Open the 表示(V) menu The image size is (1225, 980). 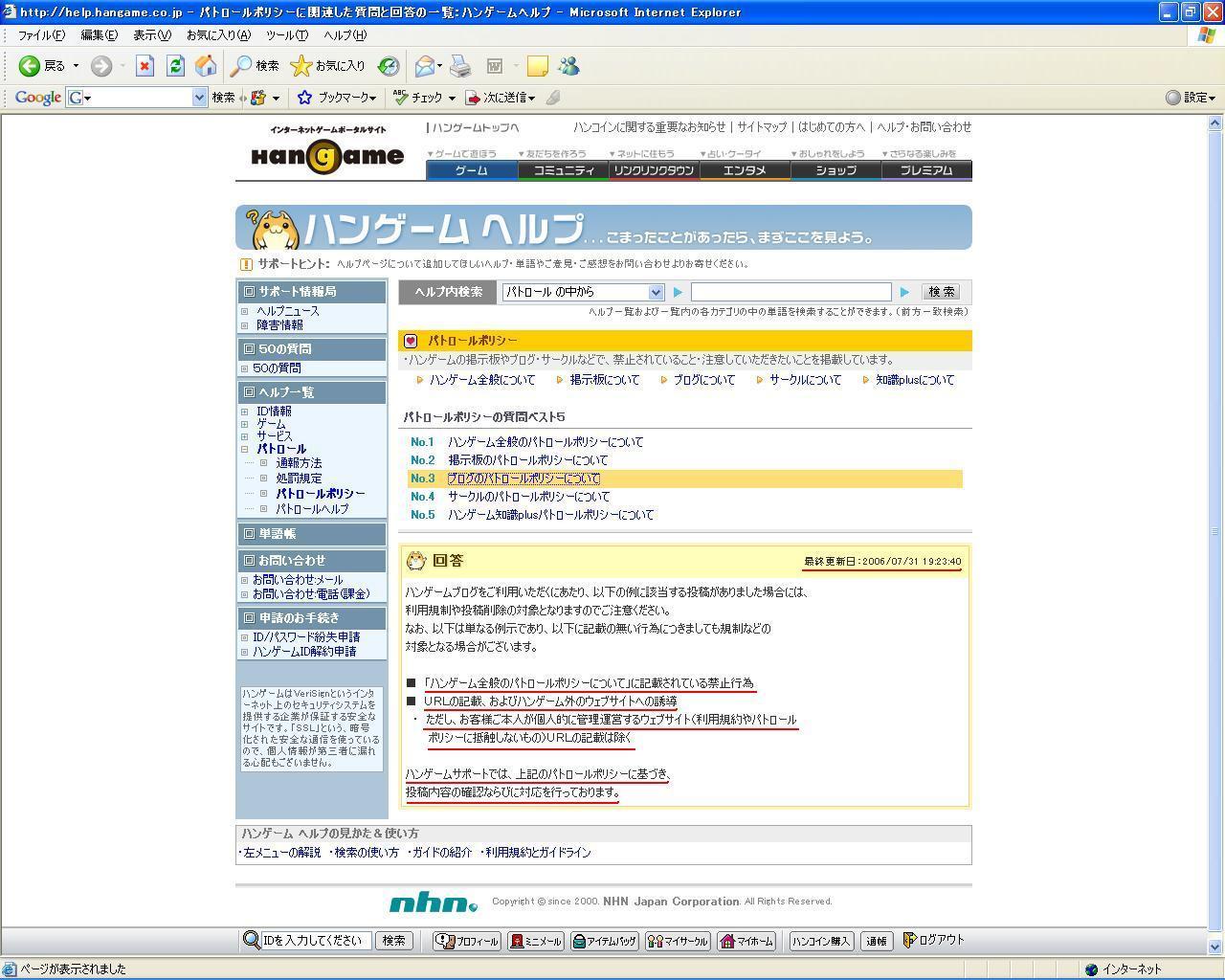(x=151, y=35)
